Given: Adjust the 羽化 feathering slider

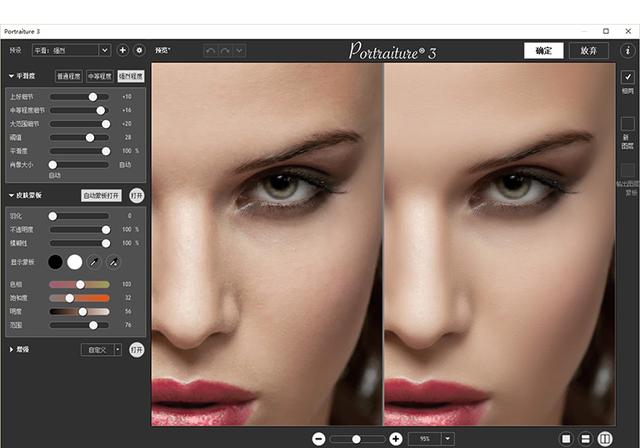Looking at the screenshot, I should tap(80, 216).
